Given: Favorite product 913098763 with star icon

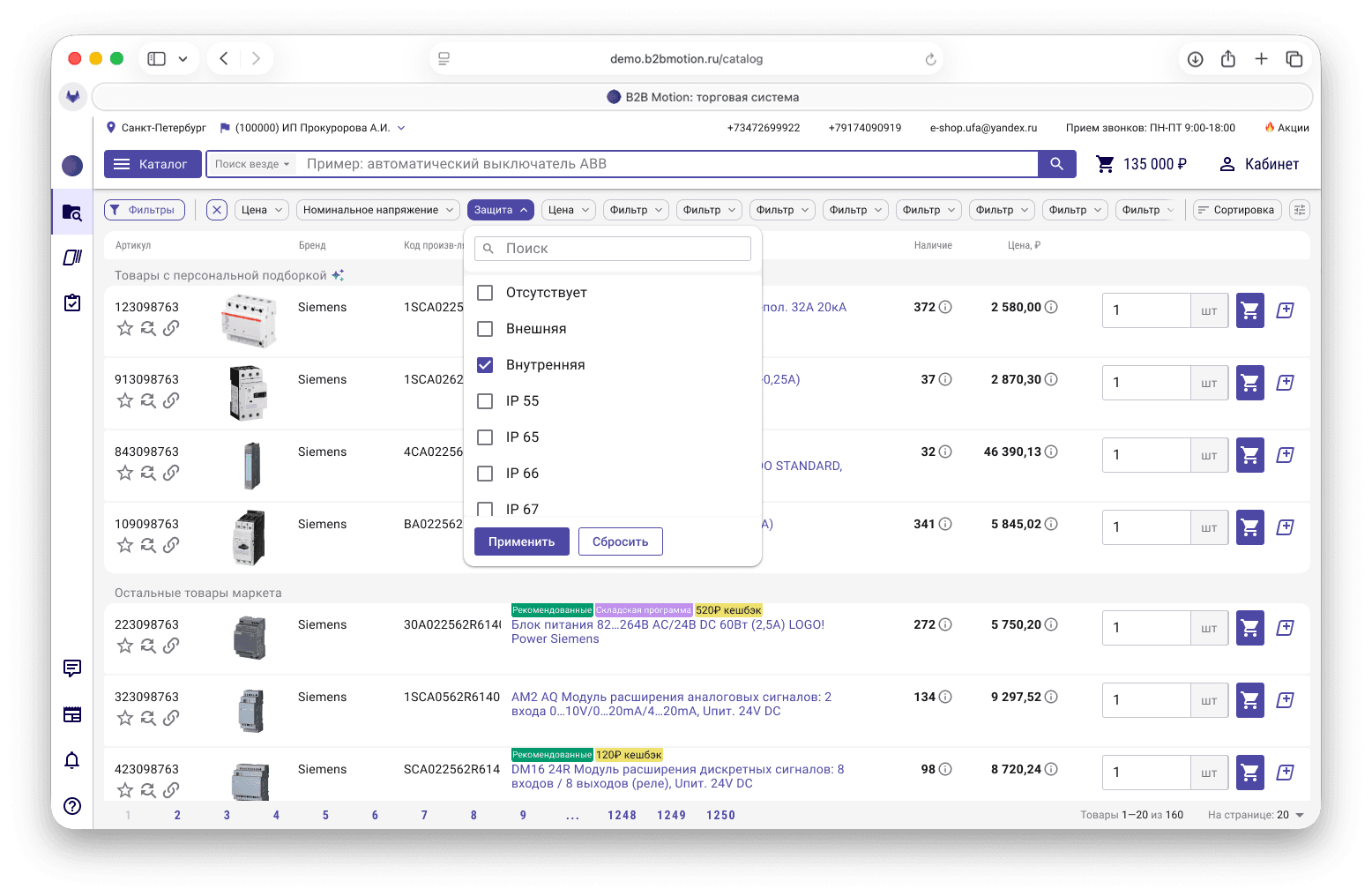Looking at the screenshot, I should (x=125, y=400).
